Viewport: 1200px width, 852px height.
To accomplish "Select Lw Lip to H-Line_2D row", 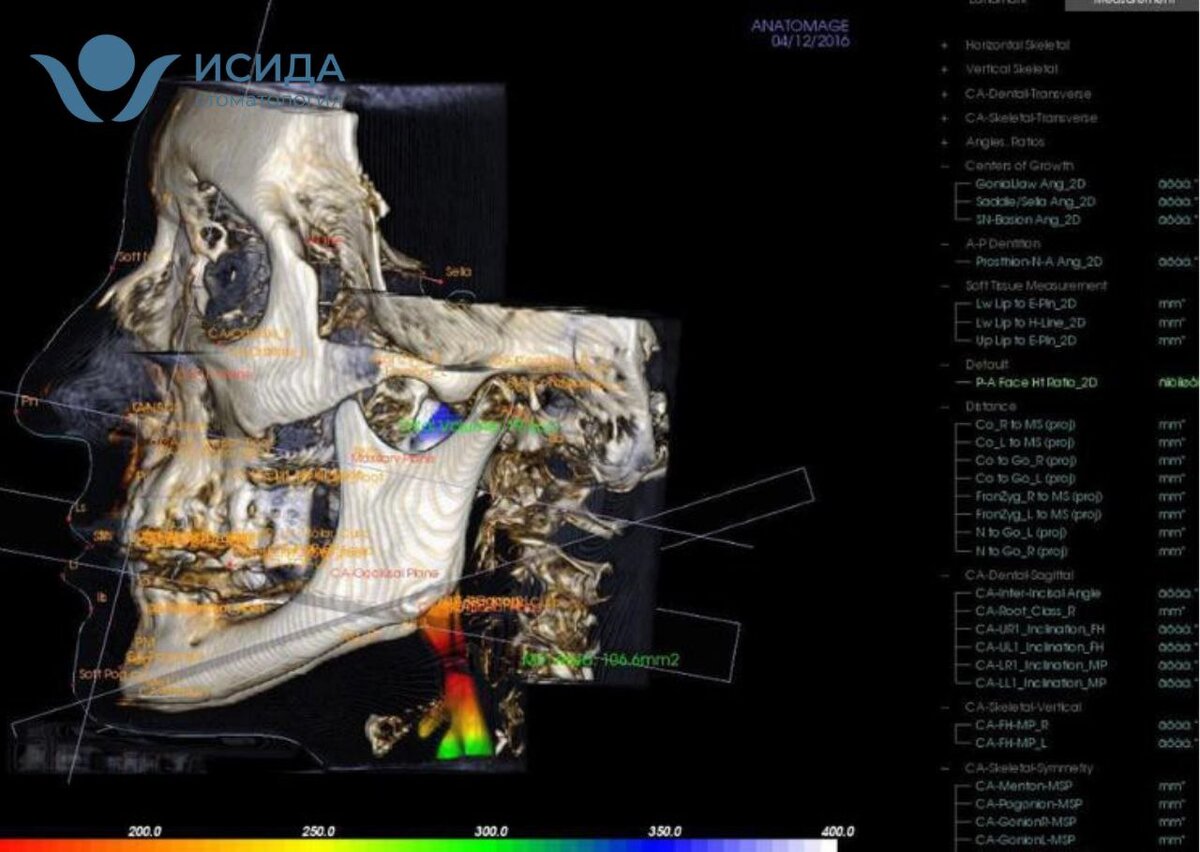I will coord(1030,323).
